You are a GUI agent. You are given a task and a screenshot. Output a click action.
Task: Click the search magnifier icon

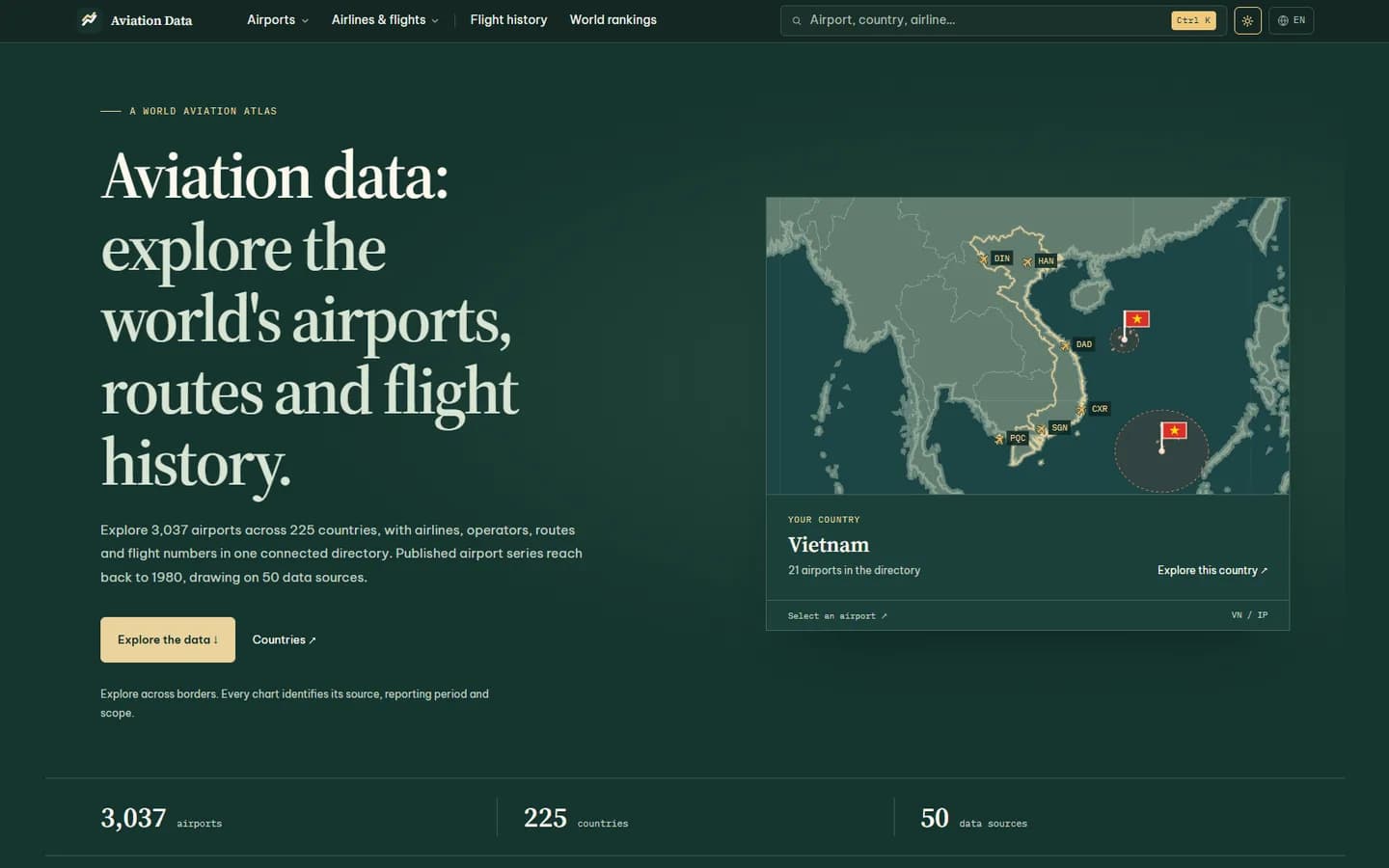click(797, 20)
